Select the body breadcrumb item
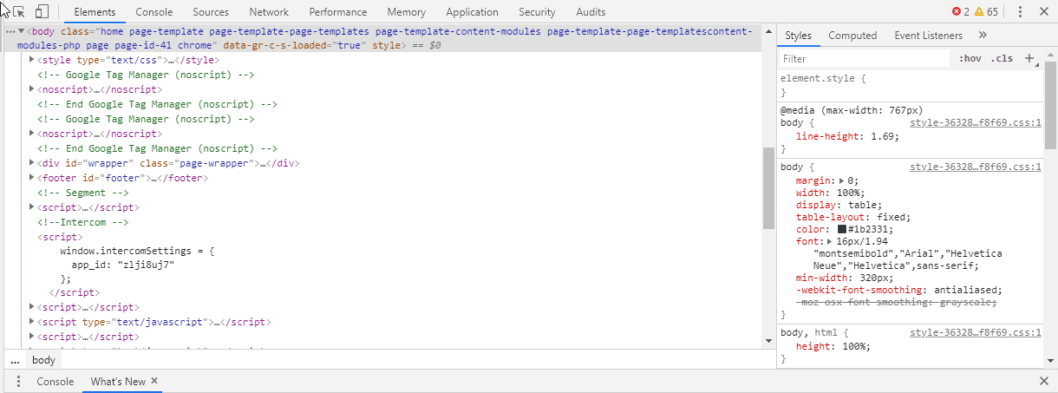Image resolution: width=1058 pixels, height=393 pixels. [43, 360]
